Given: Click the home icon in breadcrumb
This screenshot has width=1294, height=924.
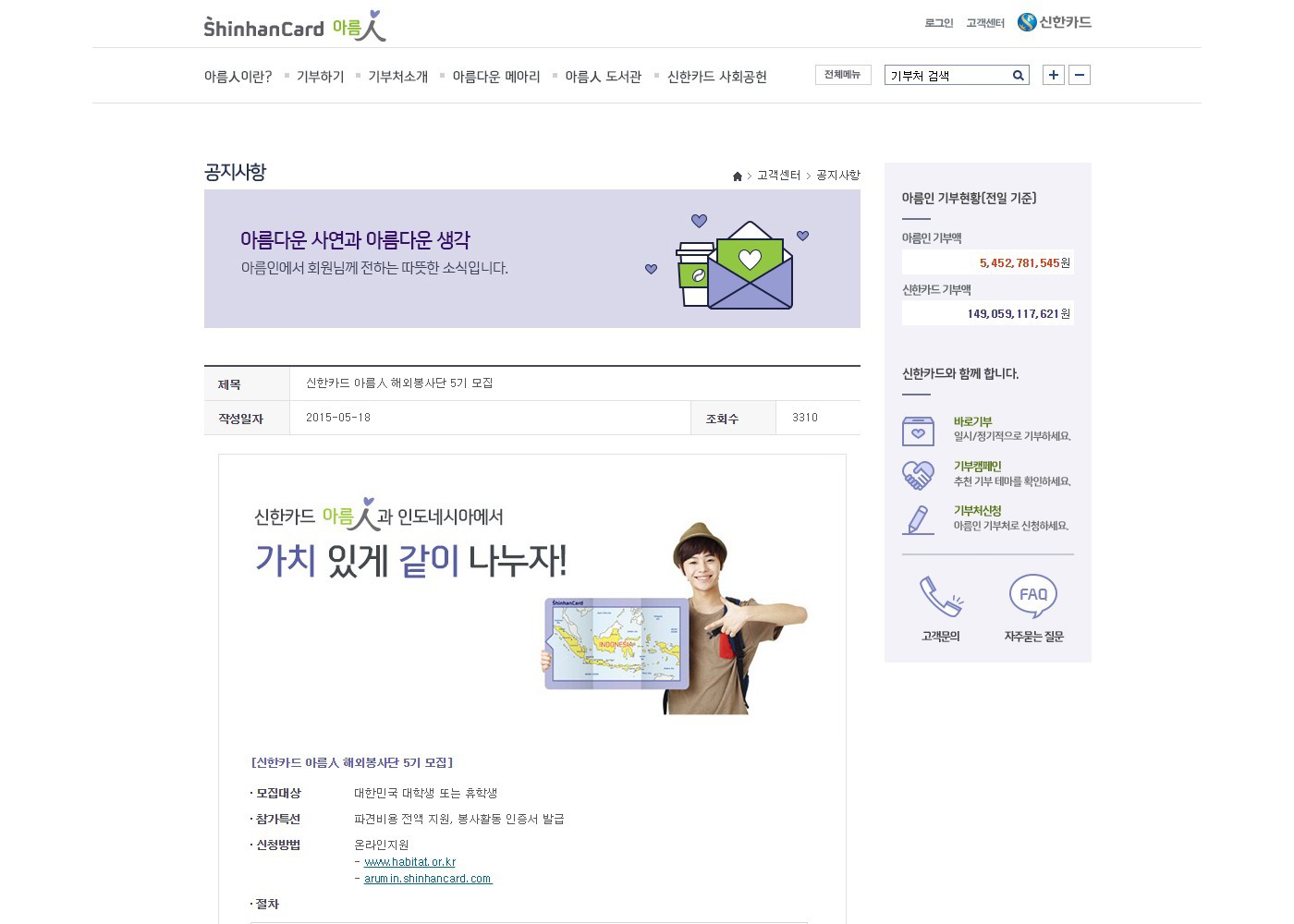Looking at the screenshot, I should [738, 176].
